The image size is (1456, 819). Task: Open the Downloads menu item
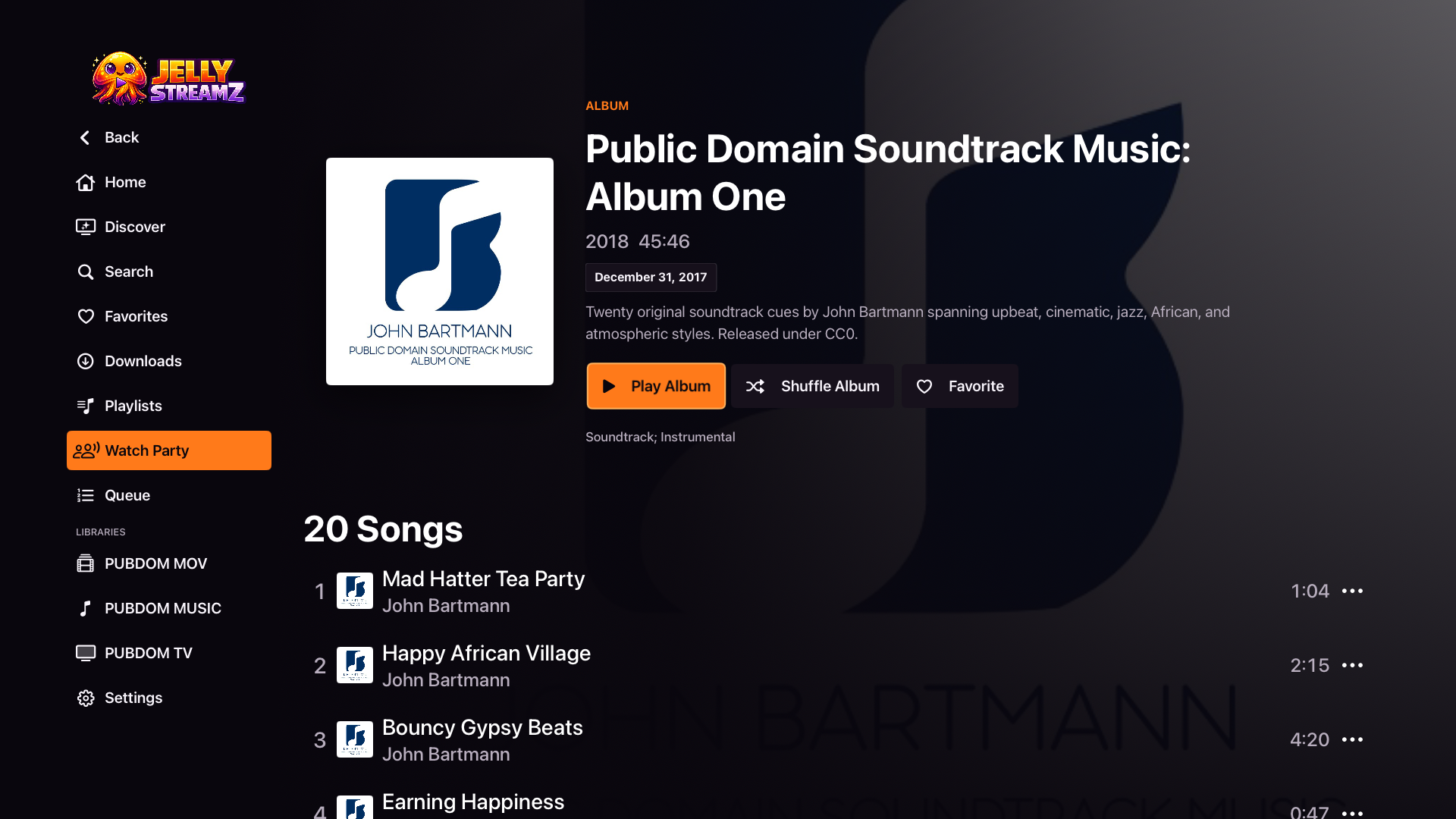[x=169, y=361]
